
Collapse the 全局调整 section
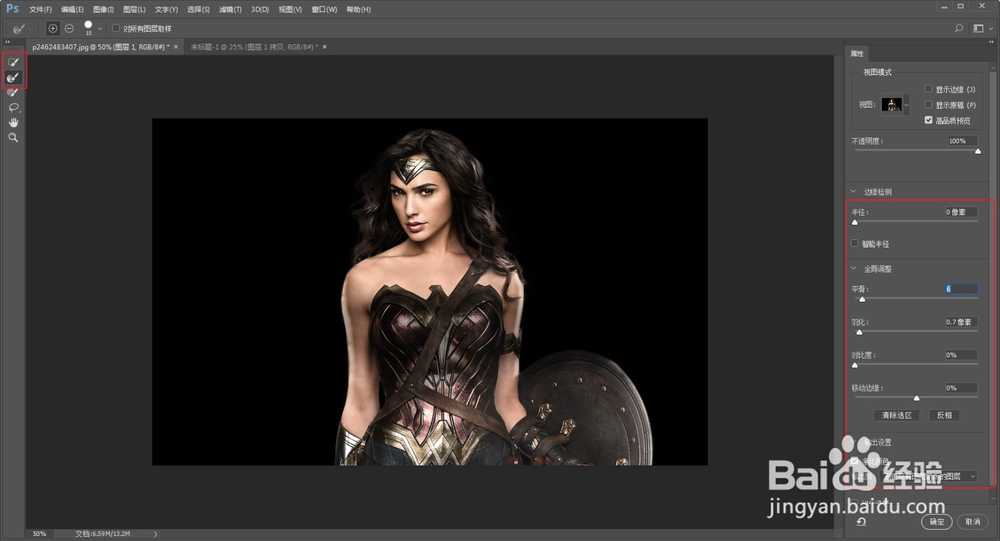(853, 268)
